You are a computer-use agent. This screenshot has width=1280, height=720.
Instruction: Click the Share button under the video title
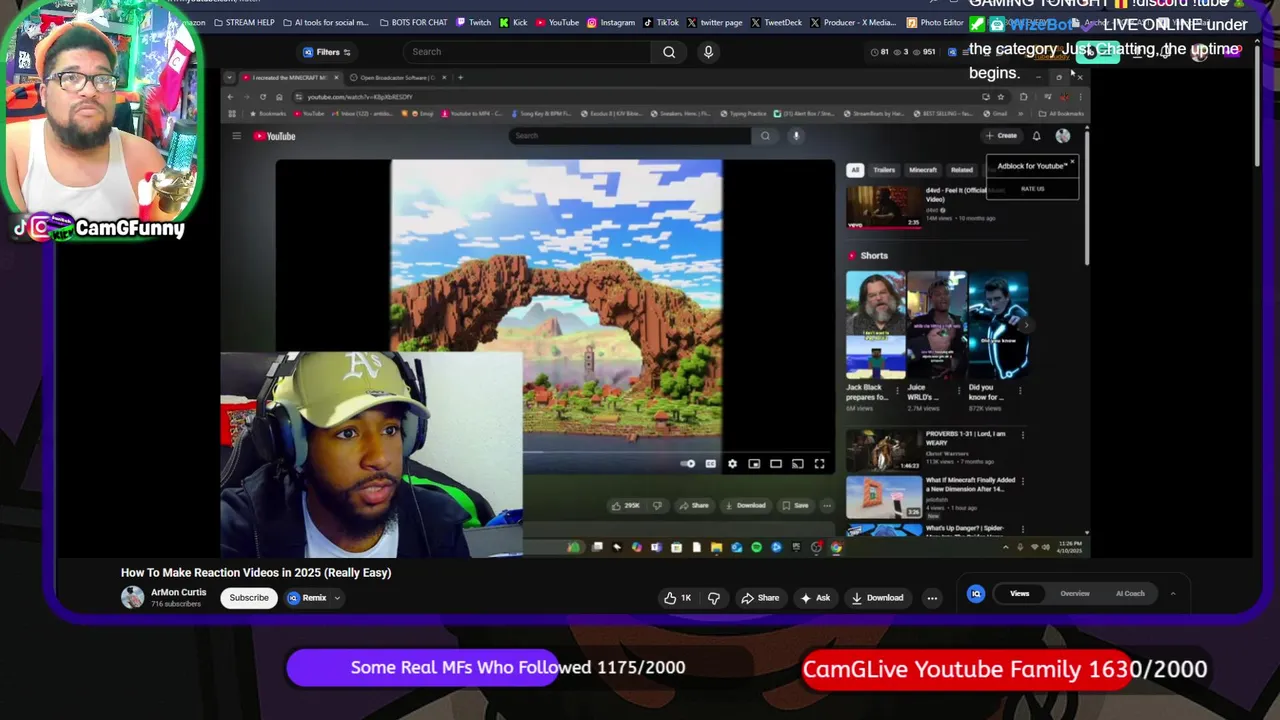pos(760,598)
